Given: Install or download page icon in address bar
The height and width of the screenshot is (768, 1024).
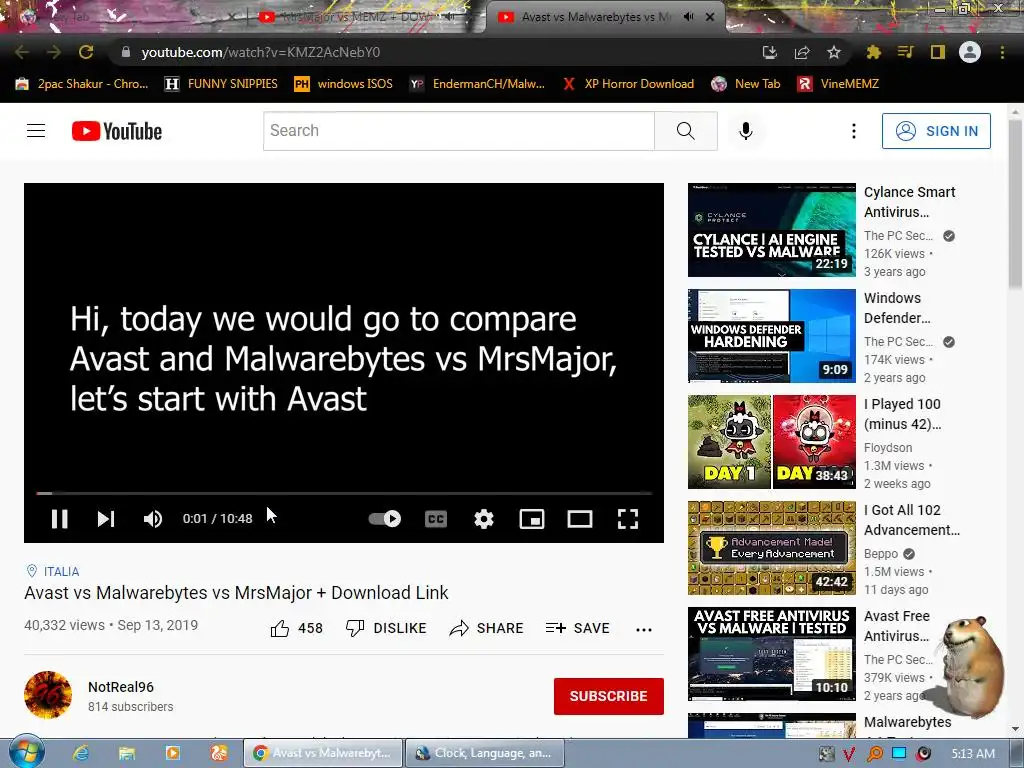Looking at the screenshot, I should 770,52.
